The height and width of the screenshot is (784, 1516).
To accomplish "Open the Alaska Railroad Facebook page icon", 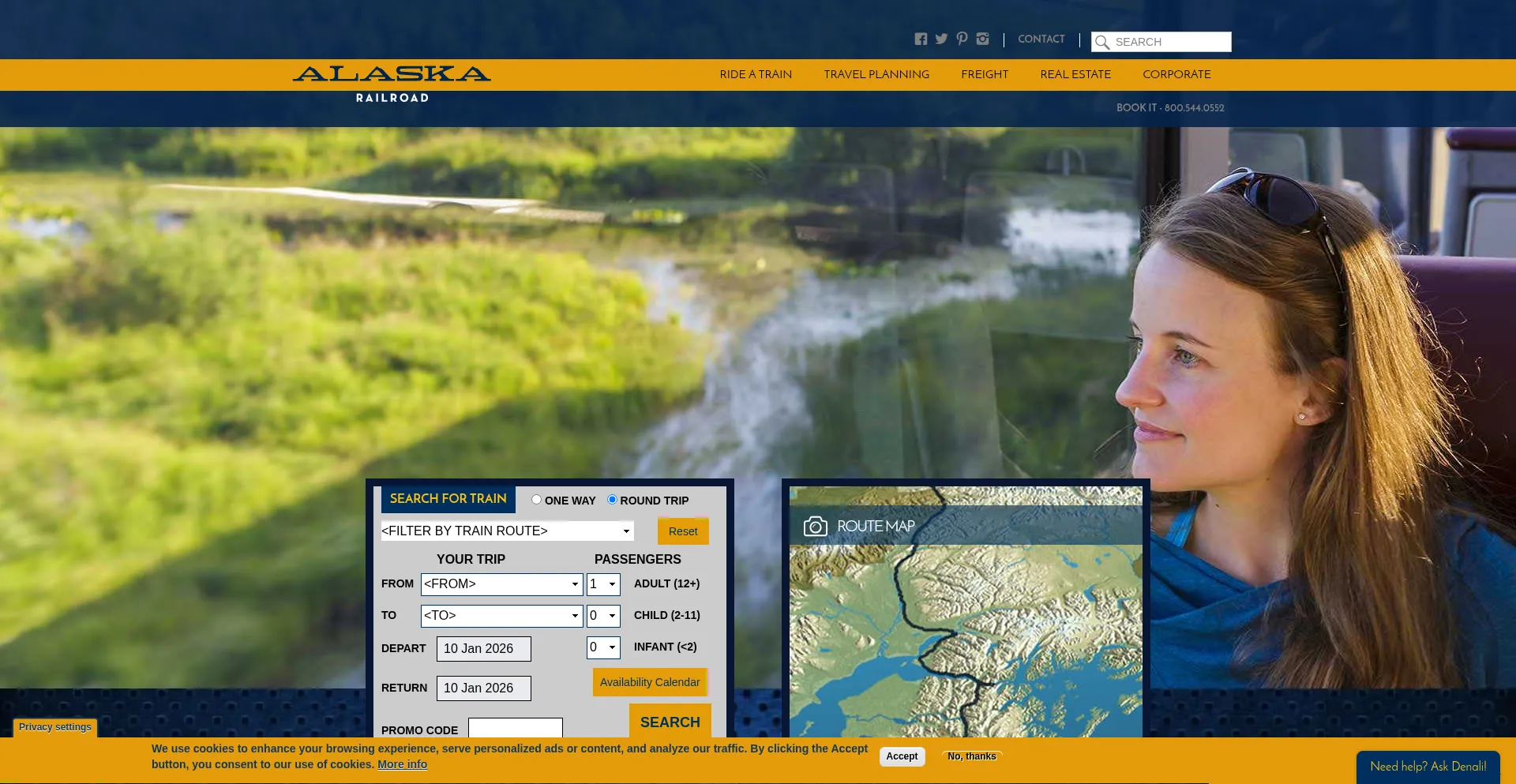I will (921, 38).
